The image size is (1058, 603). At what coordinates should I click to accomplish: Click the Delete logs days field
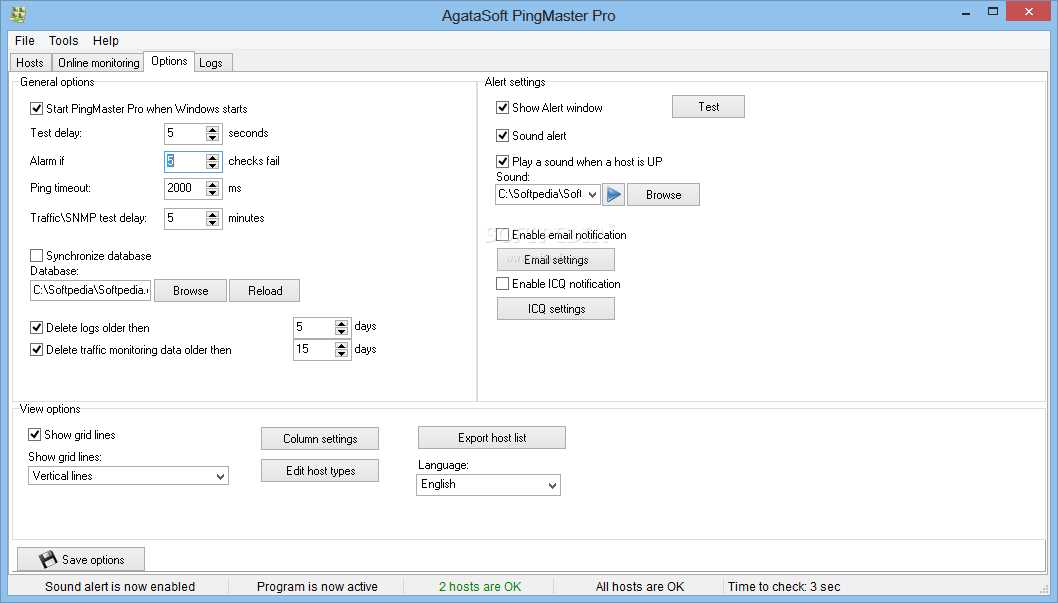314,328
